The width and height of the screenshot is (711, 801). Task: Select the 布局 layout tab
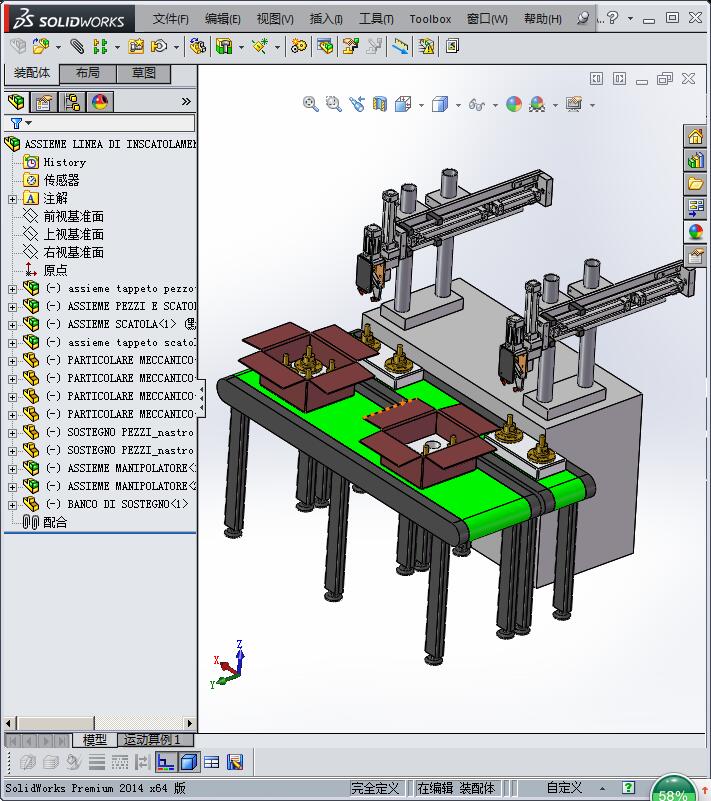[x=88, y=73]
